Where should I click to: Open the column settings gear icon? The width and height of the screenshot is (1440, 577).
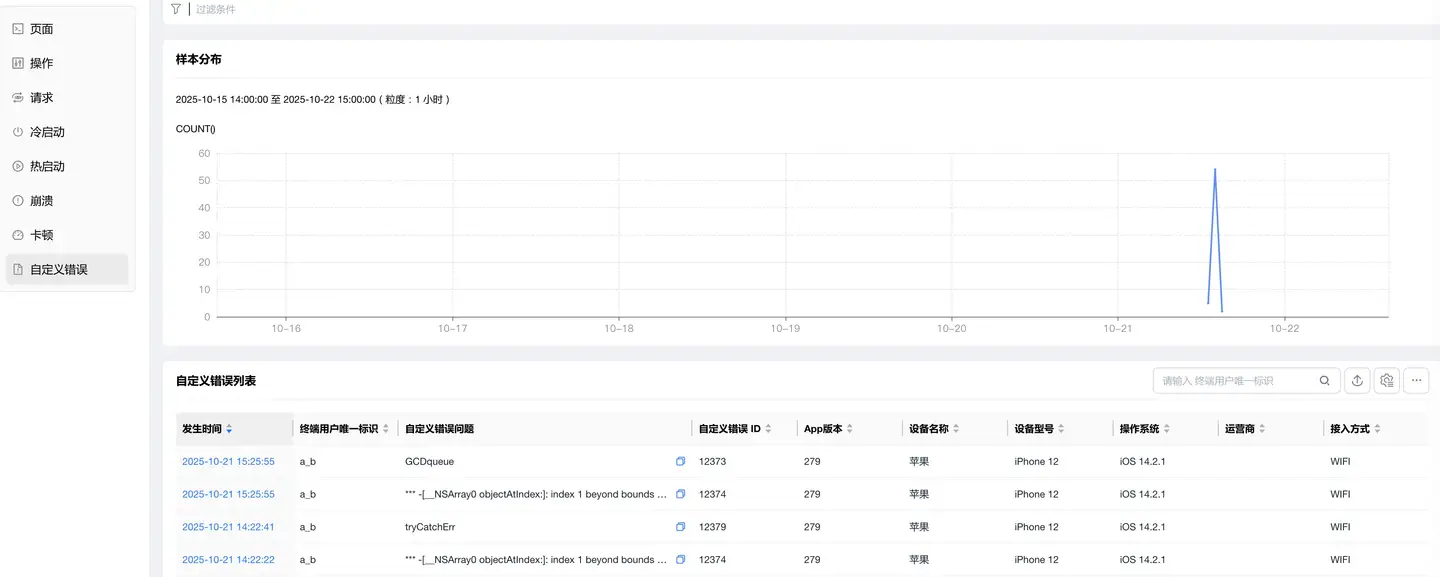tap(1386, 381)
